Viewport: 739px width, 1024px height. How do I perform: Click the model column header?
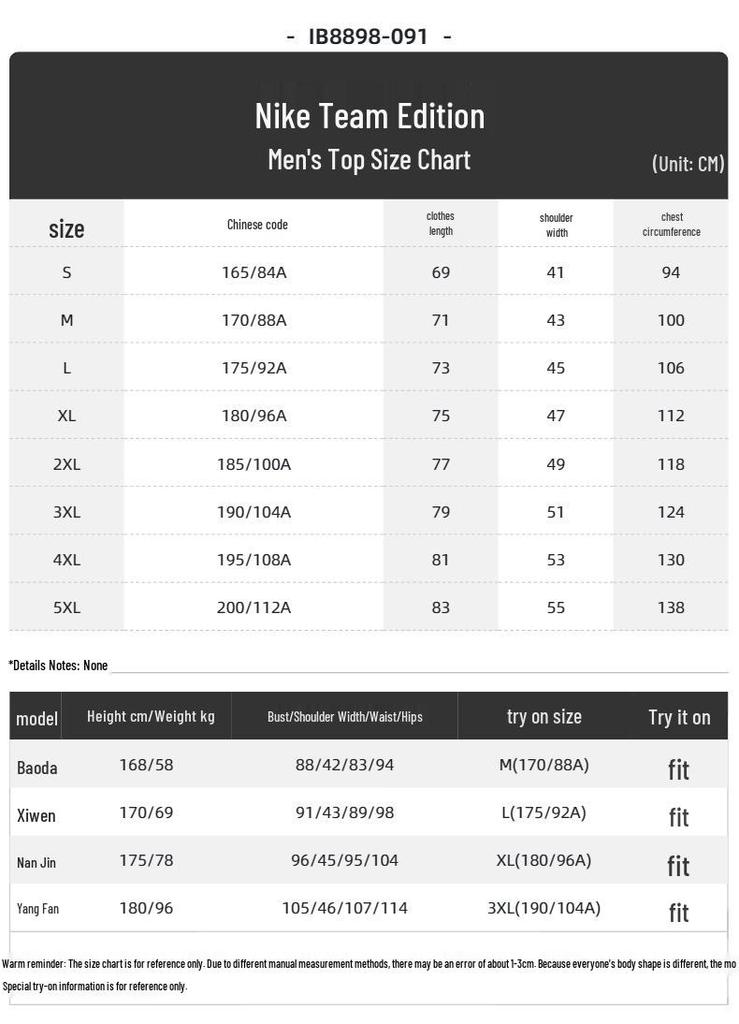pyautogui.click(x=37, y=718)
